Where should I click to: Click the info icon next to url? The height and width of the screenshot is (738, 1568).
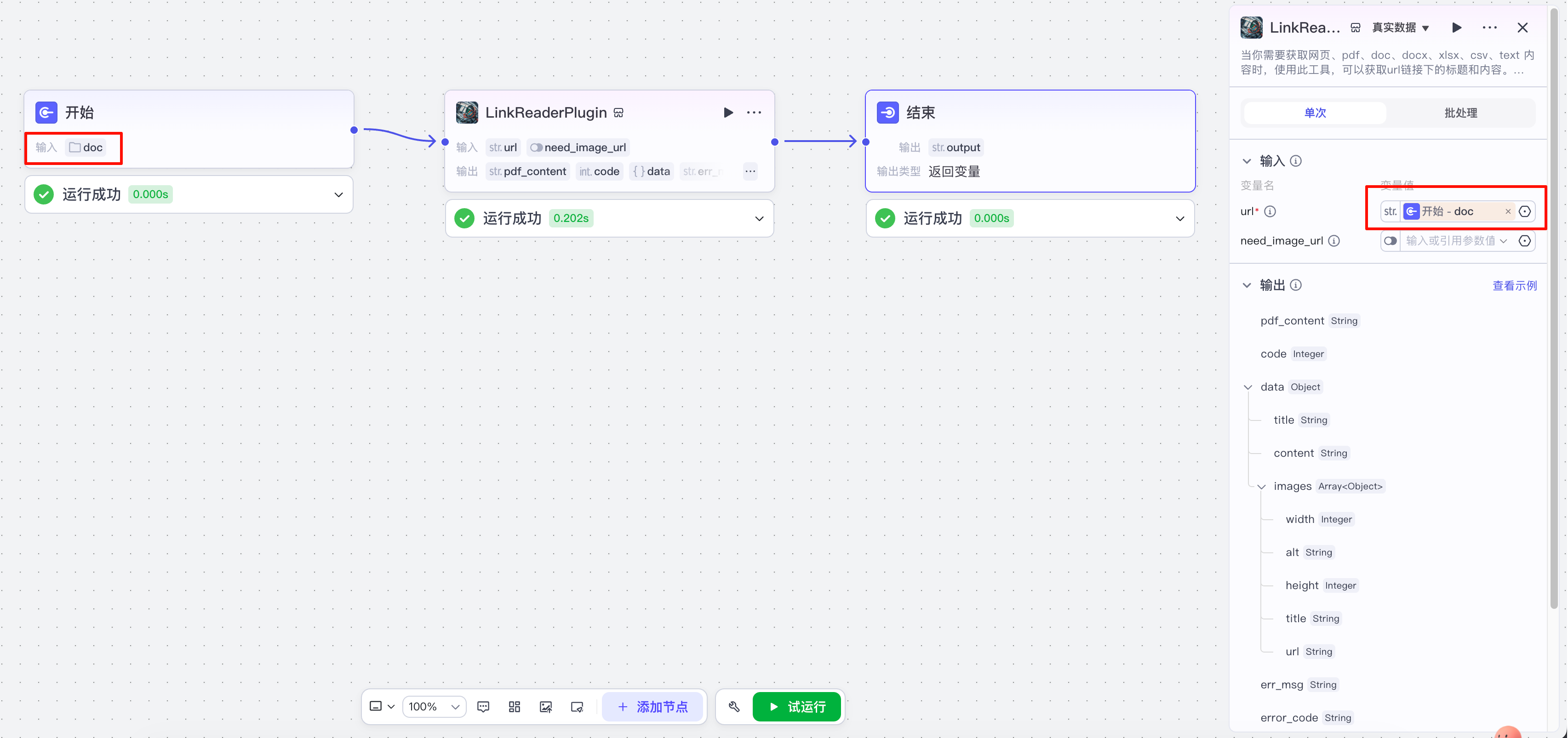[1270, 211]
